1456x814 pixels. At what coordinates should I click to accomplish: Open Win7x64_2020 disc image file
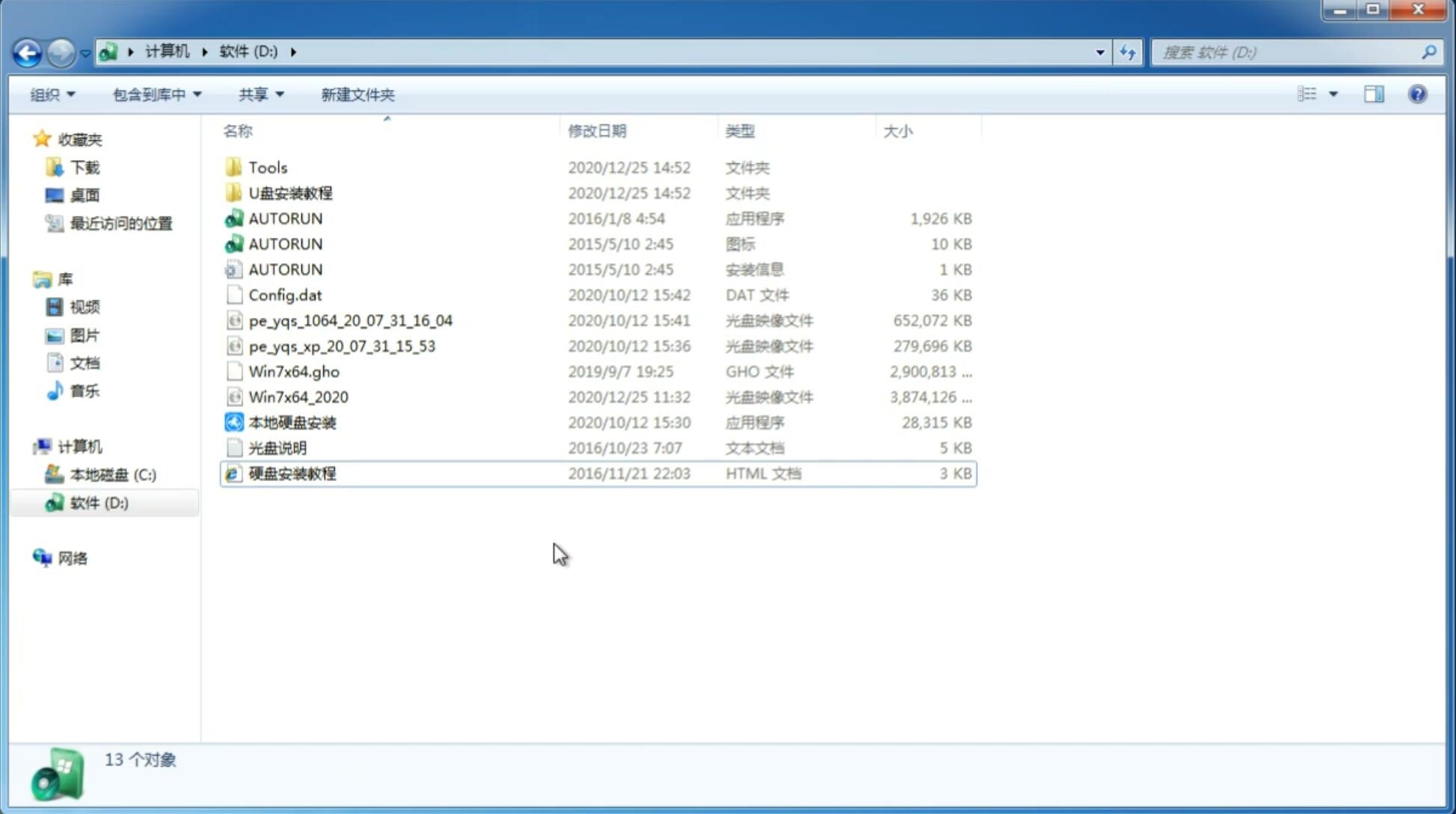[298, 397]
